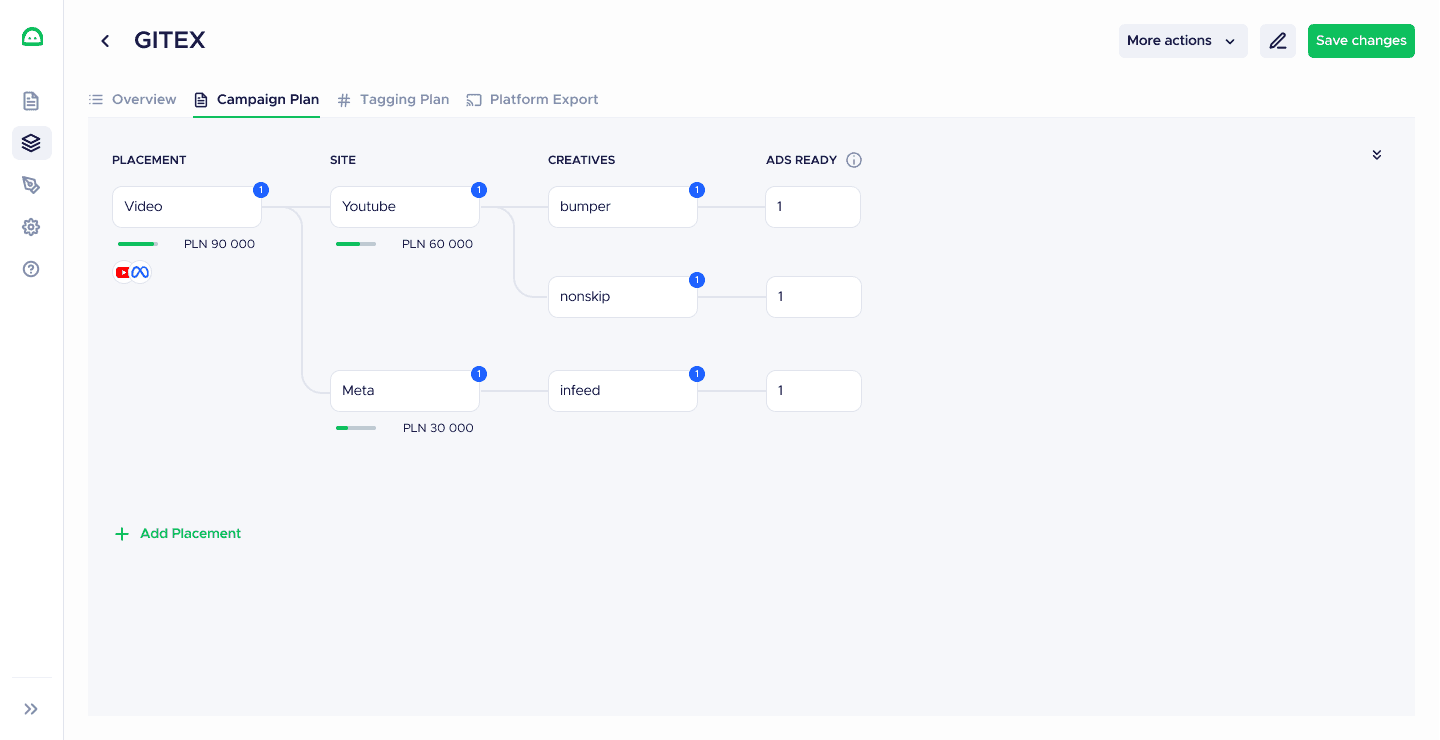The height and width of the screenshot is (740, 1440).
Task: Click the infeed creative blue badge
Action: [697, 374]
